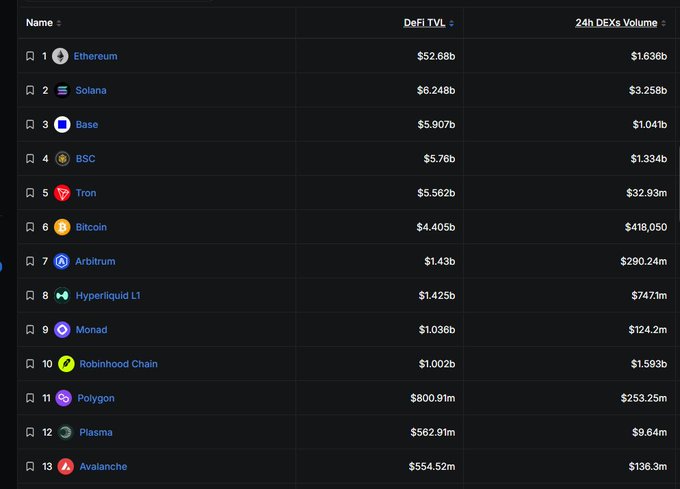Sort by Name using its sort arrows

pos(59,23)
